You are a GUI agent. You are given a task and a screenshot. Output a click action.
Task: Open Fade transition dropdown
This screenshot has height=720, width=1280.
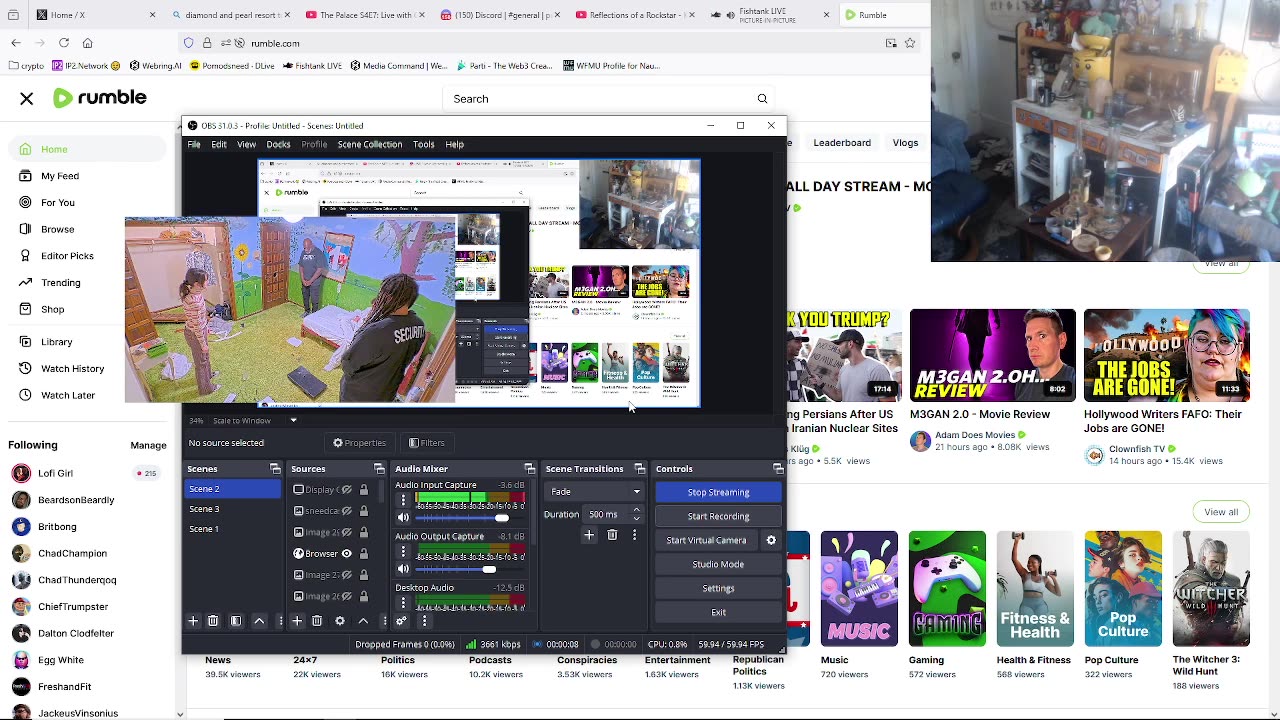click(595, 492)
